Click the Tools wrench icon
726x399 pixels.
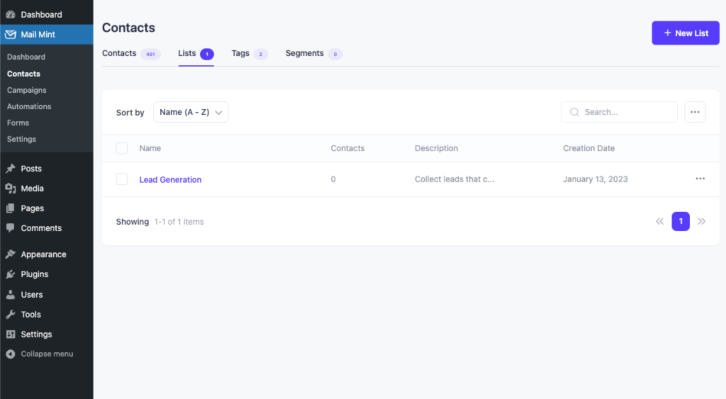tap(10, 314)
